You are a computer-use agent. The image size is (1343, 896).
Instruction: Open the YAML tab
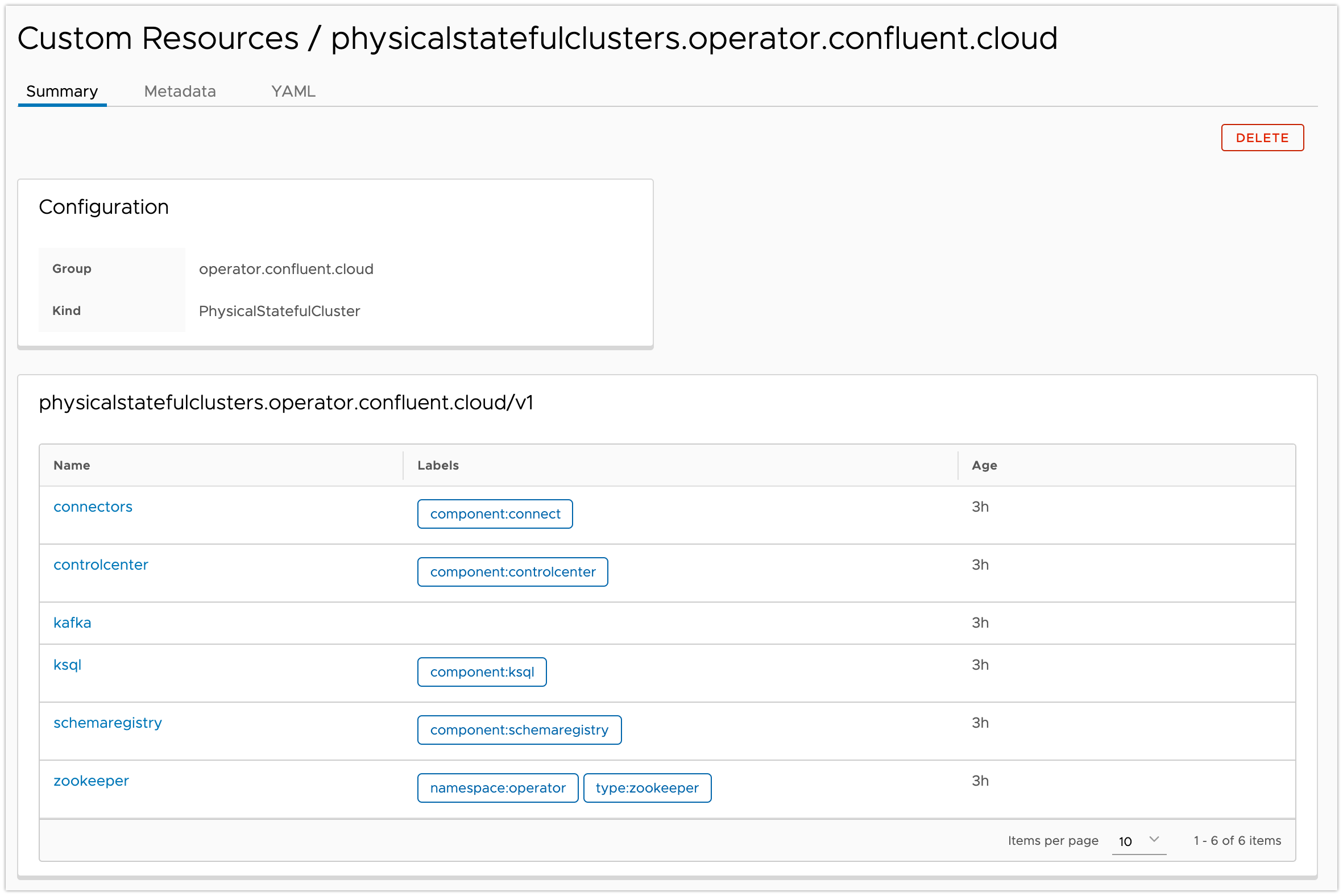pyautogui.click(x=293, y=92)
